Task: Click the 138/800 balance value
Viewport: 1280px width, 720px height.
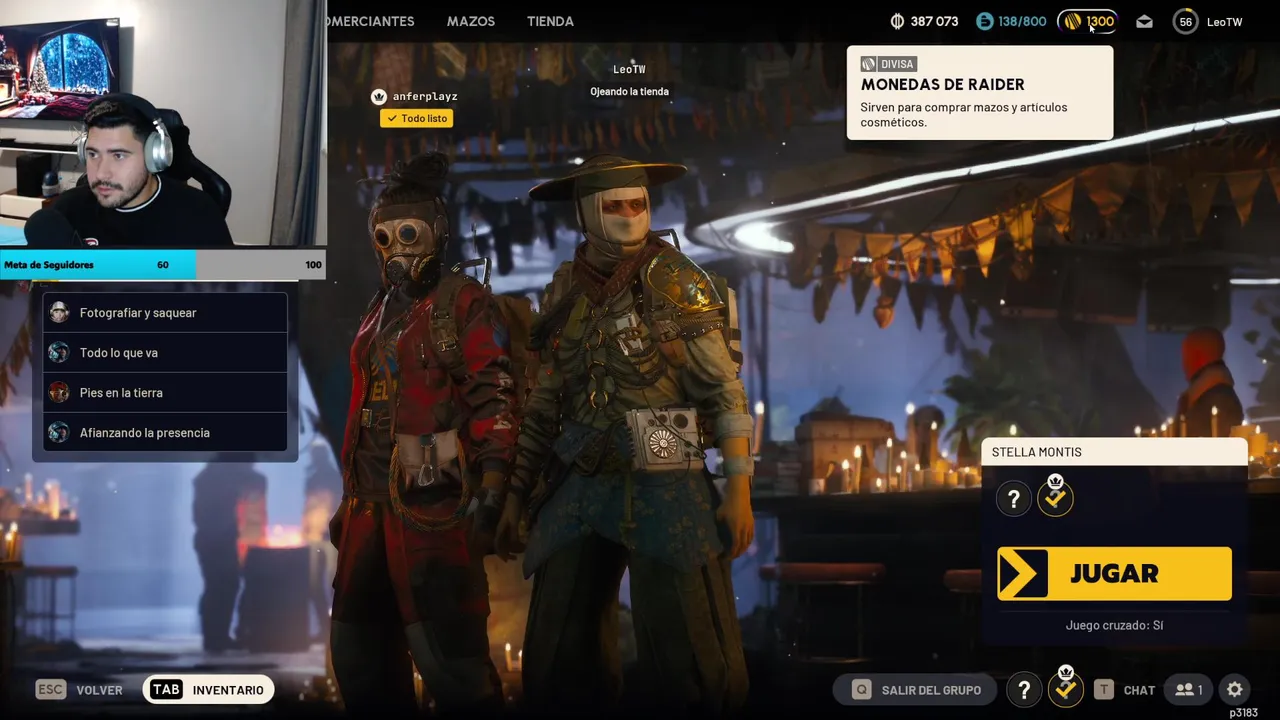Action: [1022, 21]
